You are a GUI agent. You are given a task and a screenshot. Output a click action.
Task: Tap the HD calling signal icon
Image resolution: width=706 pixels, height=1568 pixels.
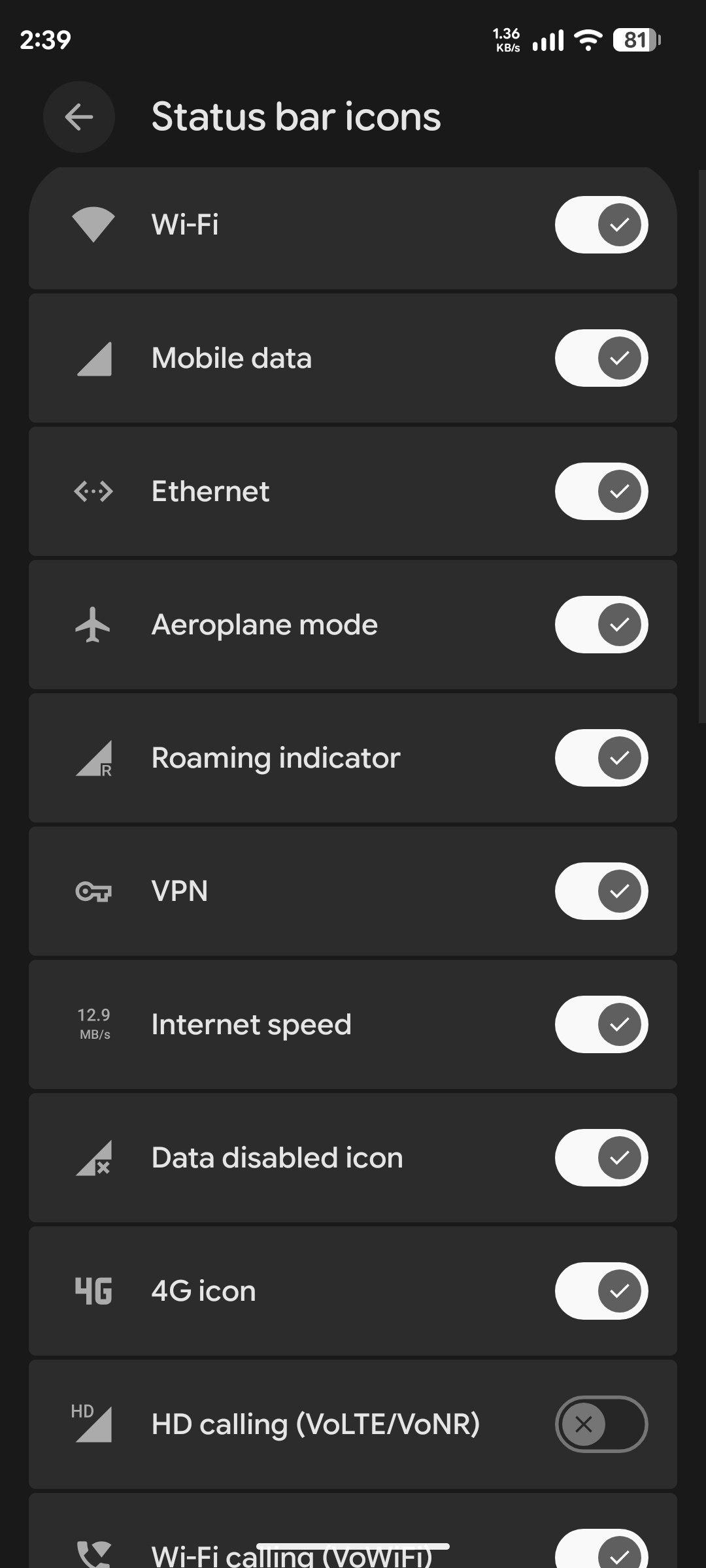click(92, 1423)
